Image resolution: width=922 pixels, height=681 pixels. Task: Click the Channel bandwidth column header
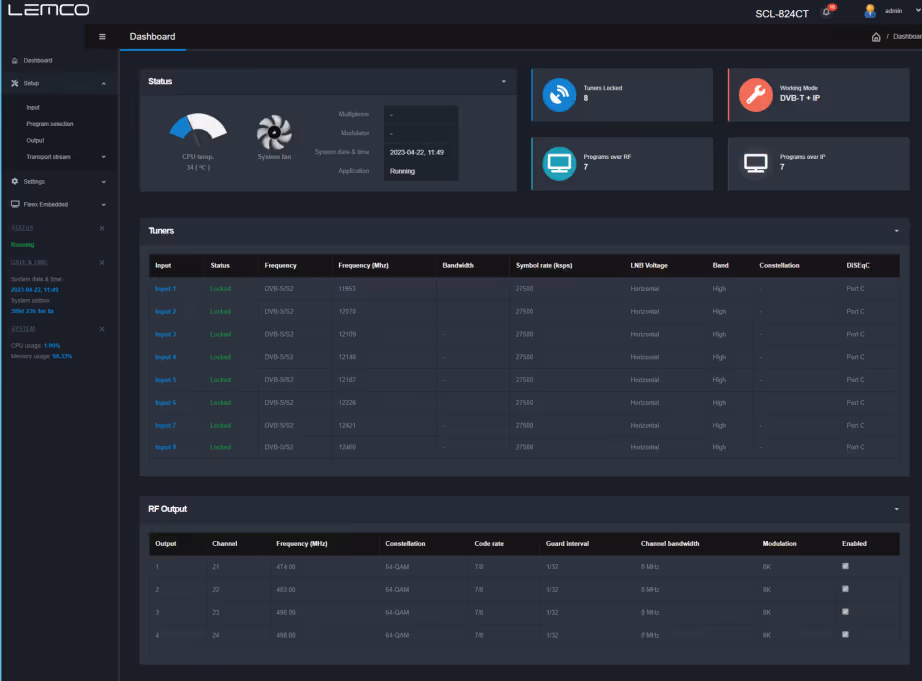point(670,543)
